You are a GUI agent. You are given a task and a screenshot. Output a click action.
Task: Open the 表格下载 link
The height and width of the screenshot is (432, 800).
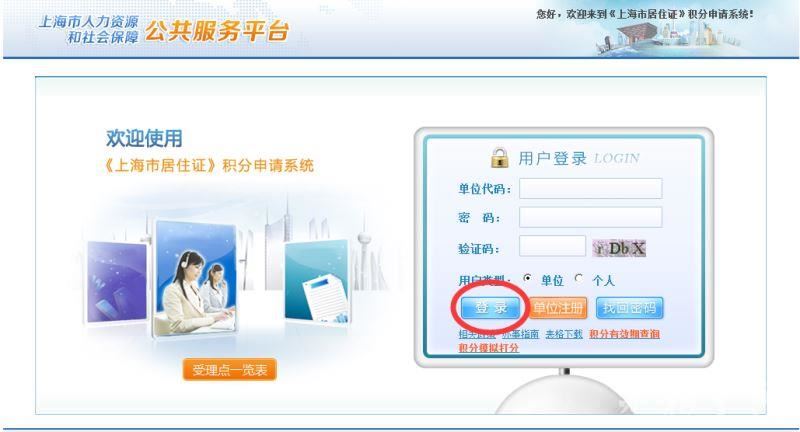[564, 334]
